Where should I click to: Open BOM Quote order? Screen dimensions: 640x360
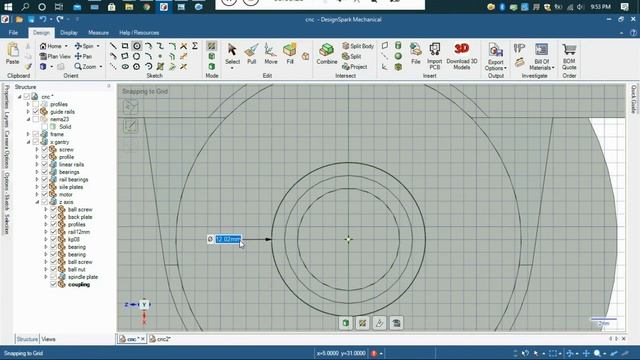569,56
